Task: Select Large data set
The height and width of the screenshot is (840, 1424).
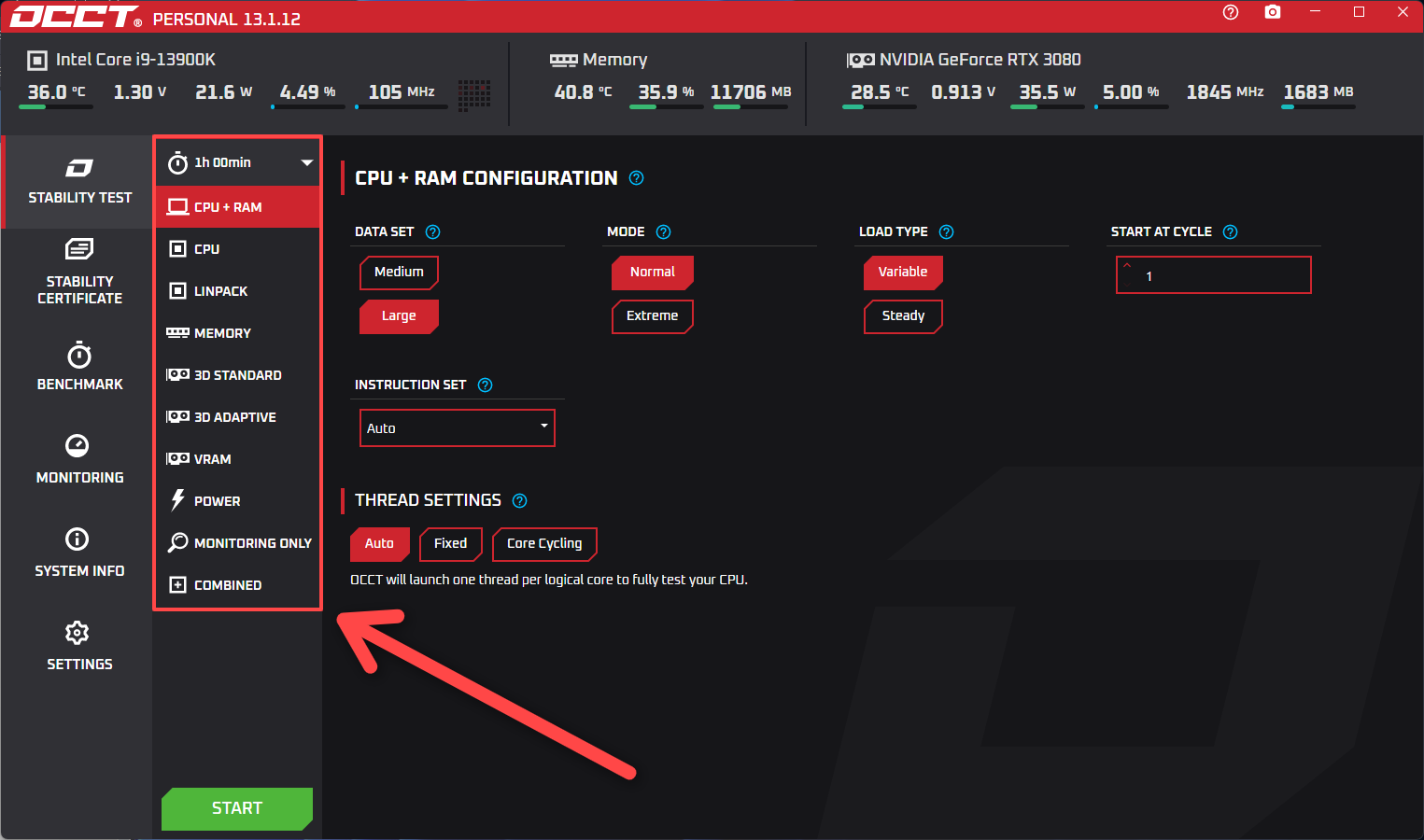Action: coord(399,316)
